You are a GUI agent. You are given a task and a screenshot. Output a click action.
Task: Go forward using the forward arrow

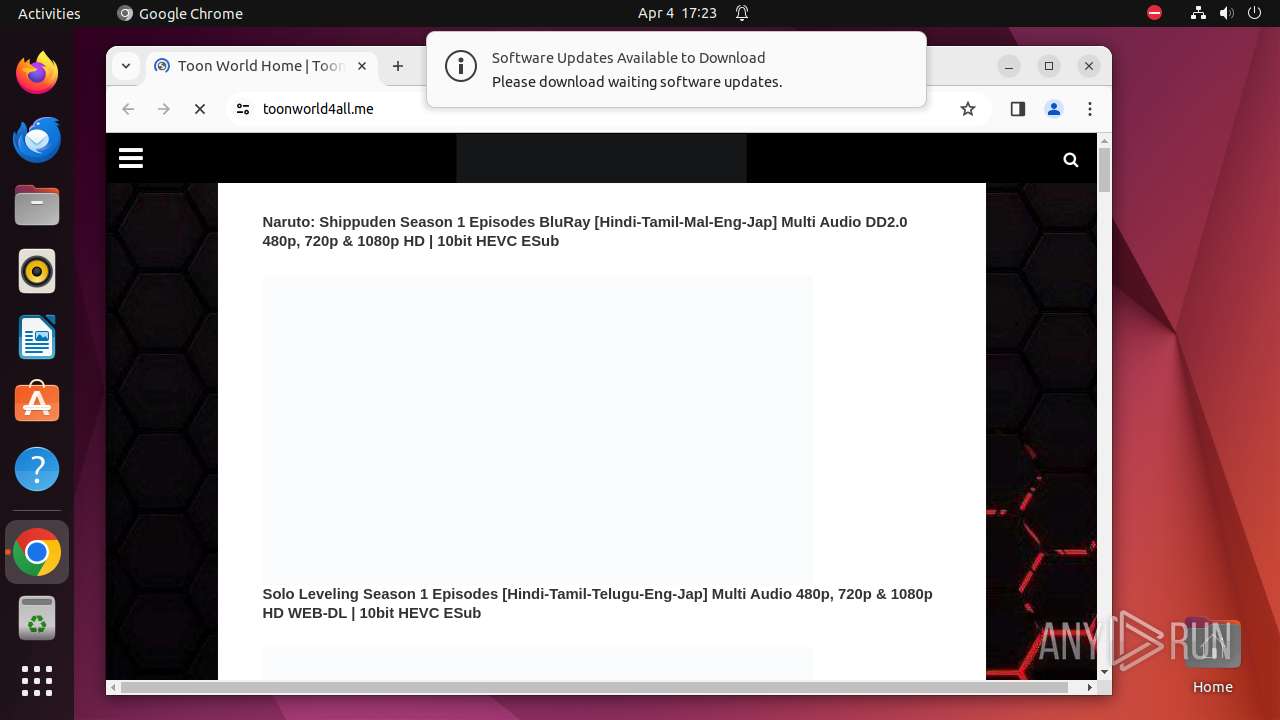pyautogui.click(x=164, y=109)
